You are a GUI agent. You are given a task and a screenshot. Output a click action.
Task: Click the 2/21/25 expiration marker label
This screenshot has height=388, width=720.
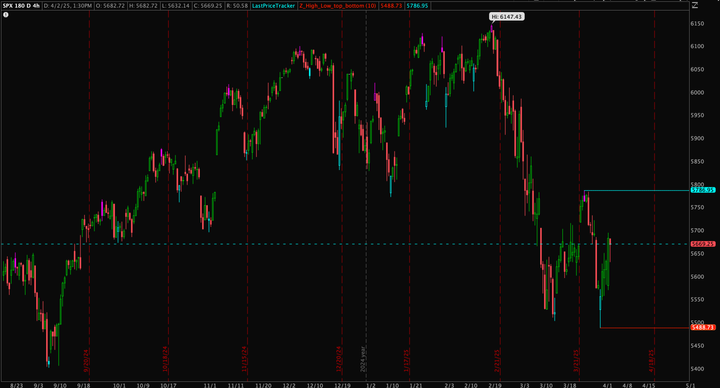(x=497, y=360)
